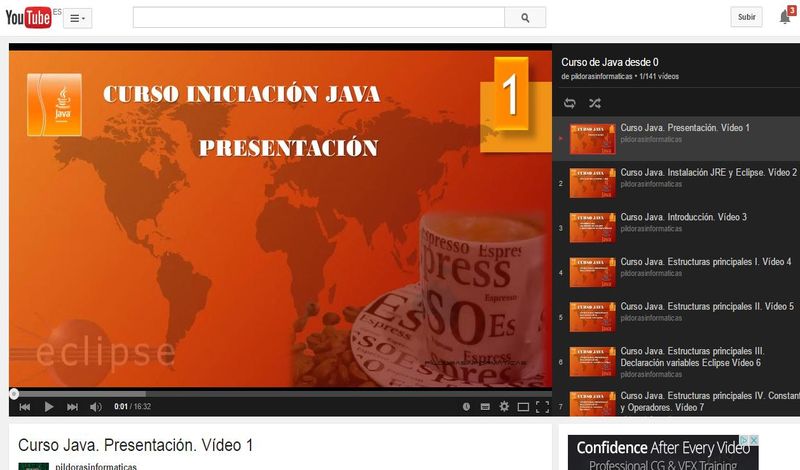This screenshot has height=470, width=800.
Task: Seek along the video progress bar
Action: 281,393
